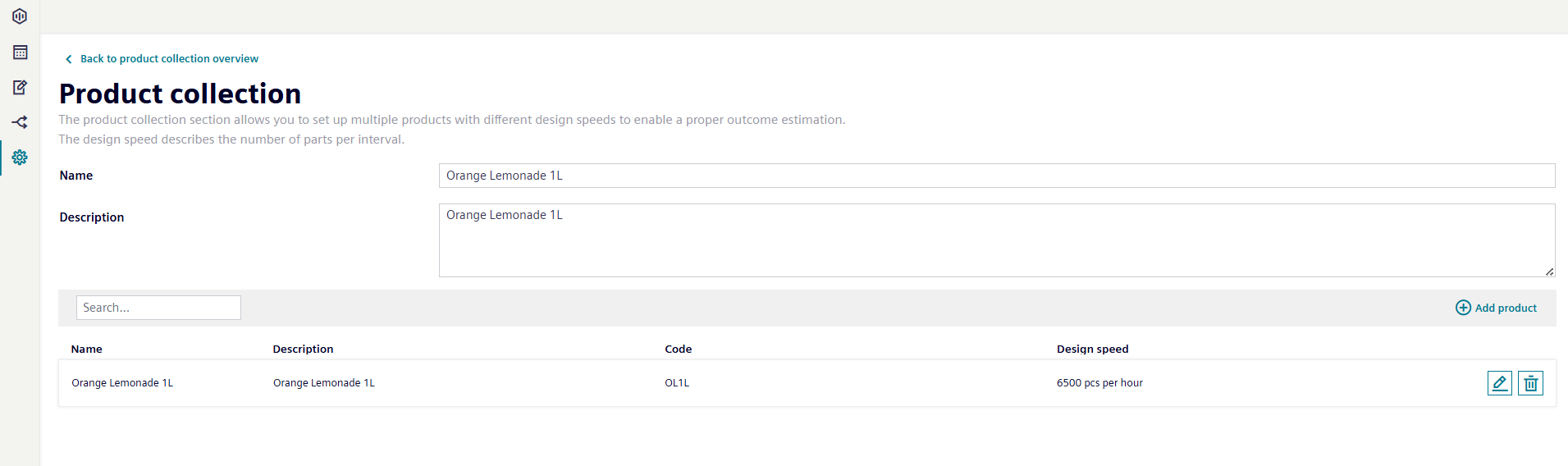The height and width of the screenshot is (466, 1568).
Task: Delete the Orange Lemonade 1L product row
Action: (1530, 383)
